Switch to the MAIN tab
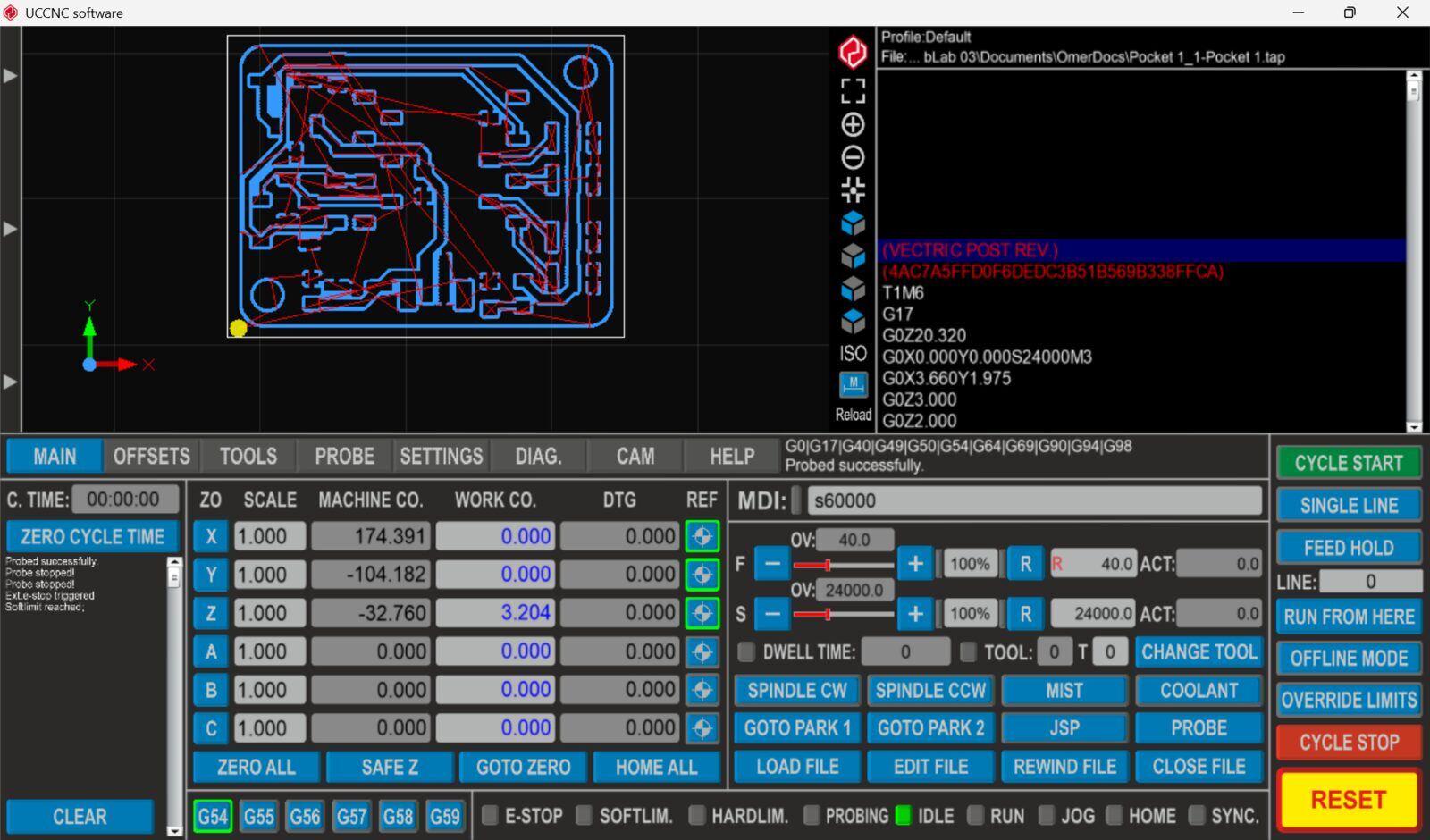The image size is (1430, 840). click(x=55, y=456)
